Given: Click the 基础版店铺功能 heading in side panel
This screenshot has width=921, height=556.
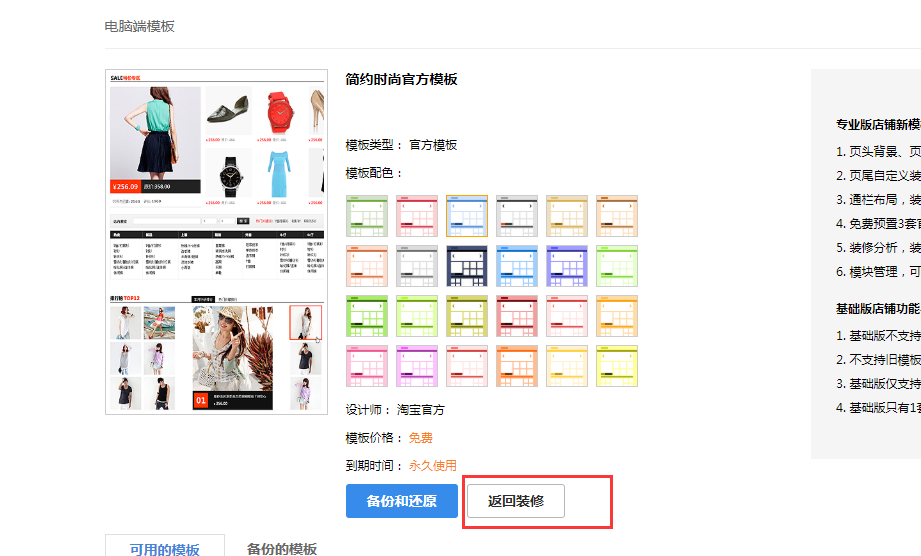Looking at the screenshot, I should tap(878, 309).
